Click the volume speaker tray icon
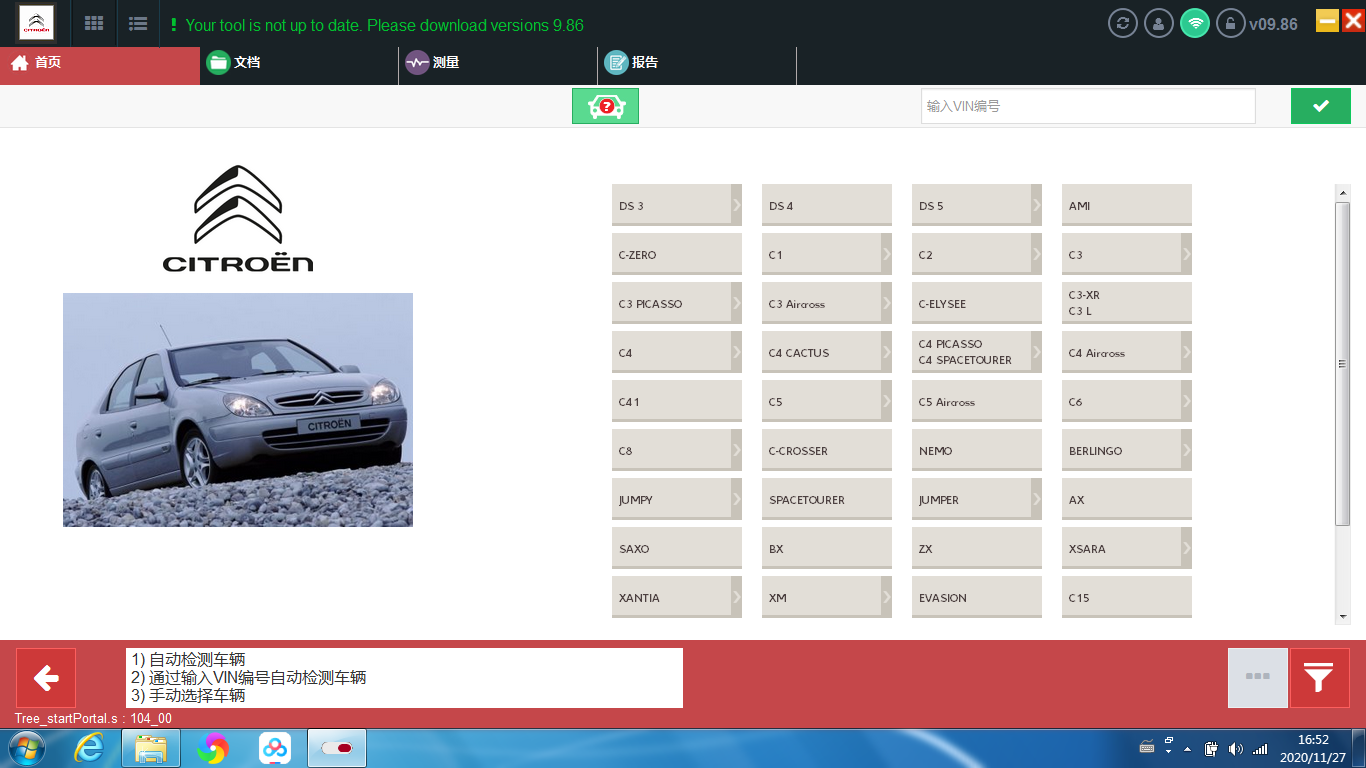 coord(1235,749)
